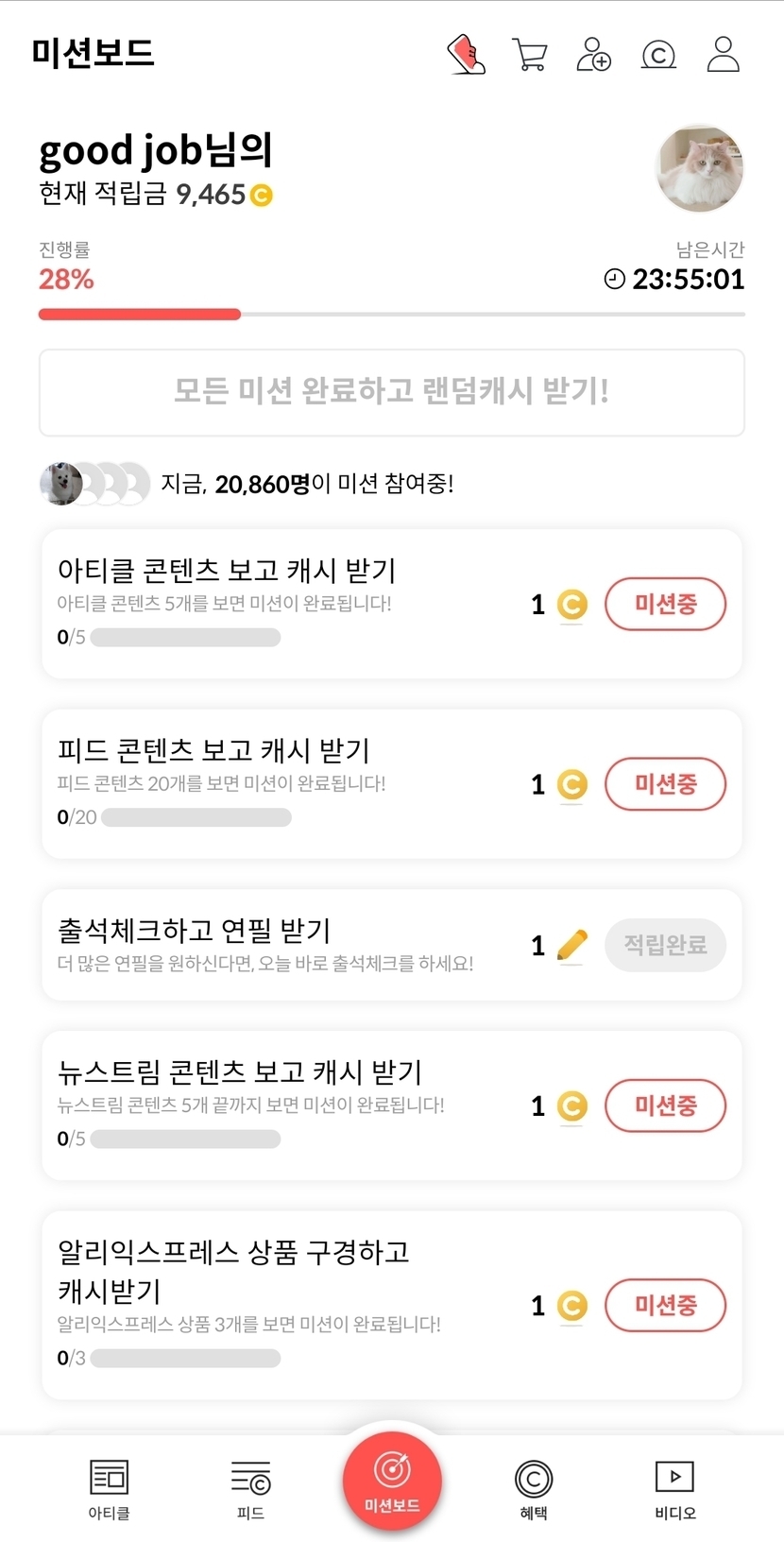Click the red mission progress bar
This screenshot has height=1542, width=784.
(x=140, y=315)
